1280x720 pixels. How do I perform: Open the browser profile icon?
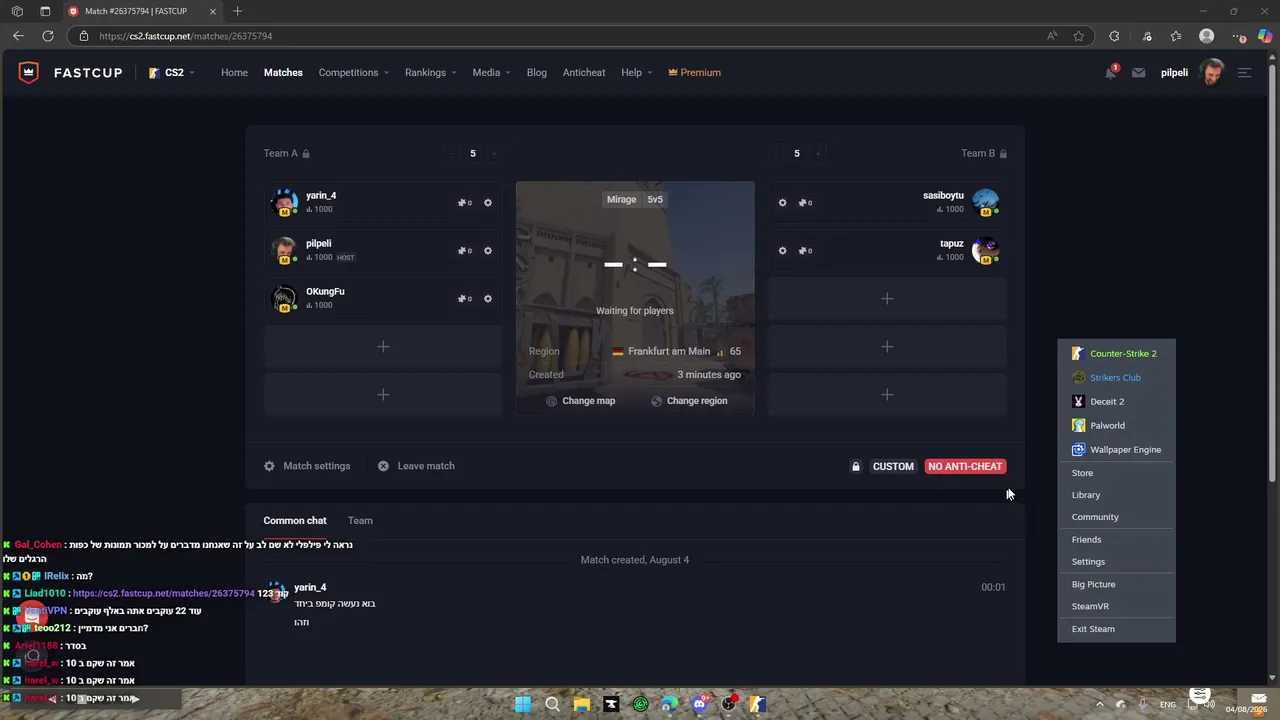pos(1207,36)
